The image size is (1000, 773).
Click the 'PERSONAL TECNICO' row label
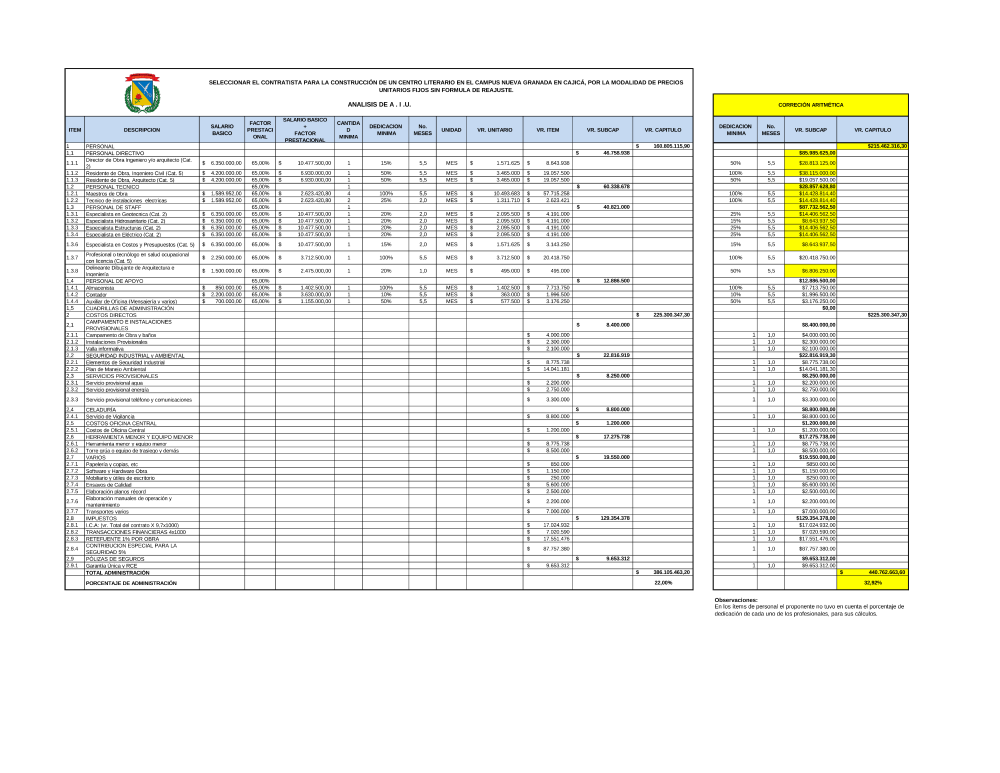tap(112, 187)
